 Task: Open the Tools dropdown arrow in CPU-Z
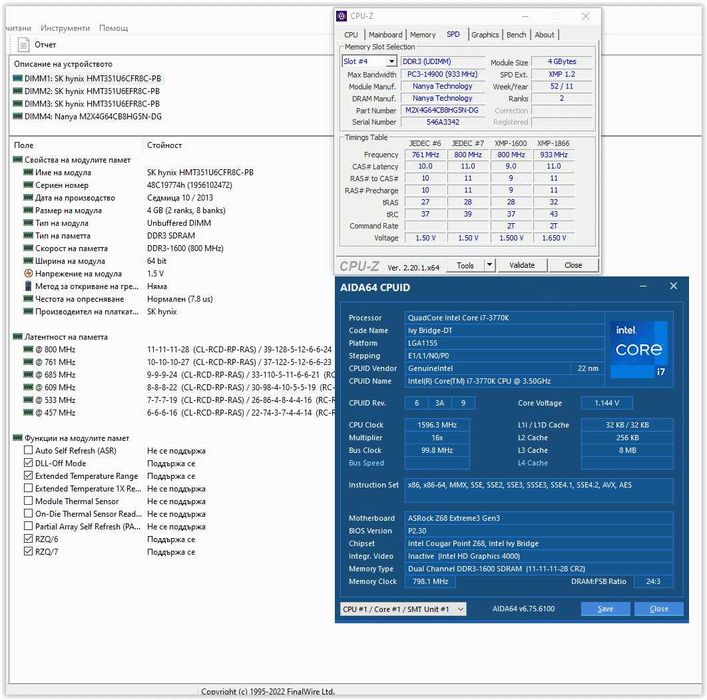490,265
